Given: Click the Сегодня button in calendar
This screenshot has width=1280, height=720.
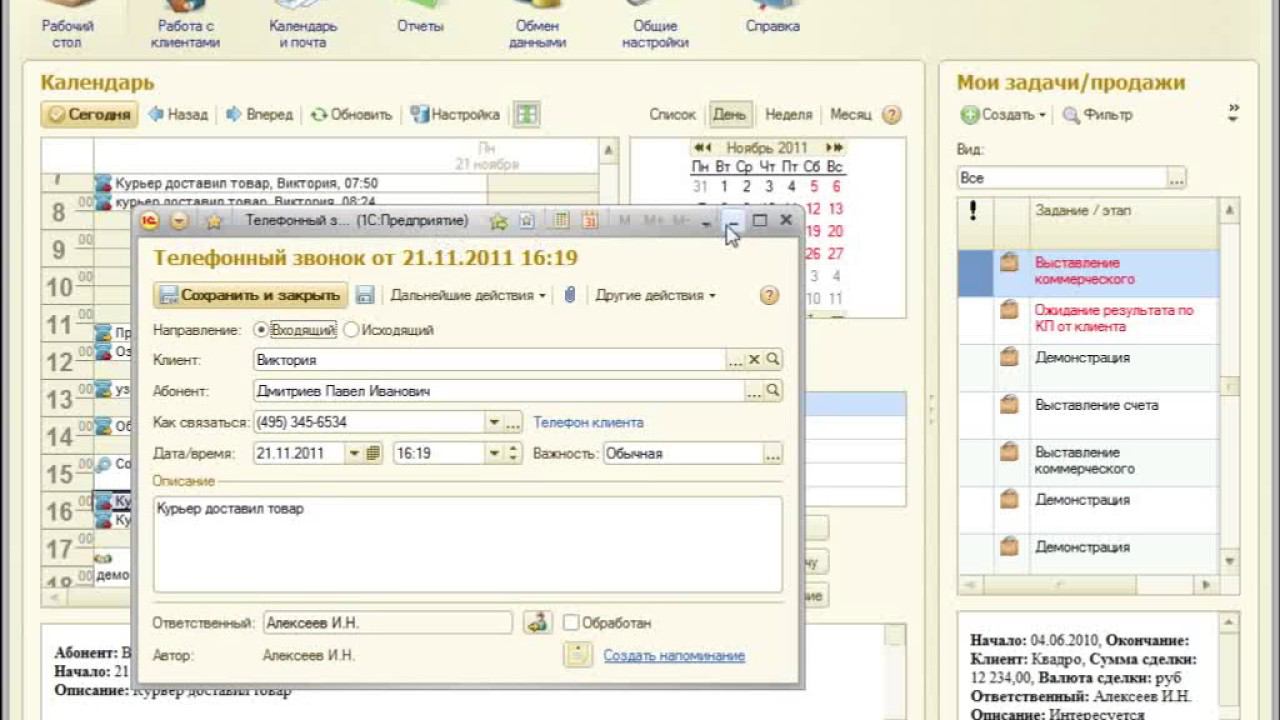Looking at the screenshot, I should coord(90,114).
